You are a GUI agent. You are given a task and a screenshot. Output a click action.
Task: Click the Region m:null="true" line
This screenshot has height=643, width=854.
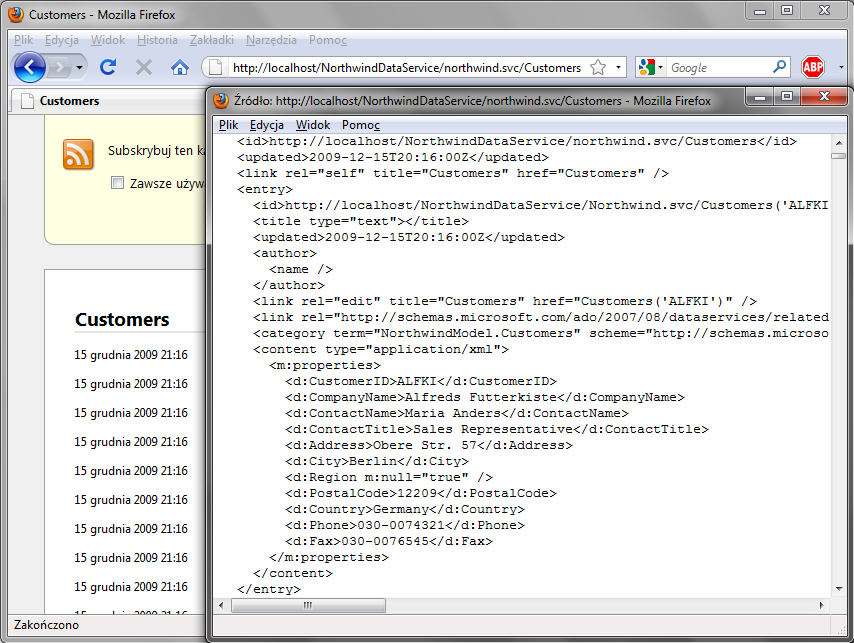[388, 477]
